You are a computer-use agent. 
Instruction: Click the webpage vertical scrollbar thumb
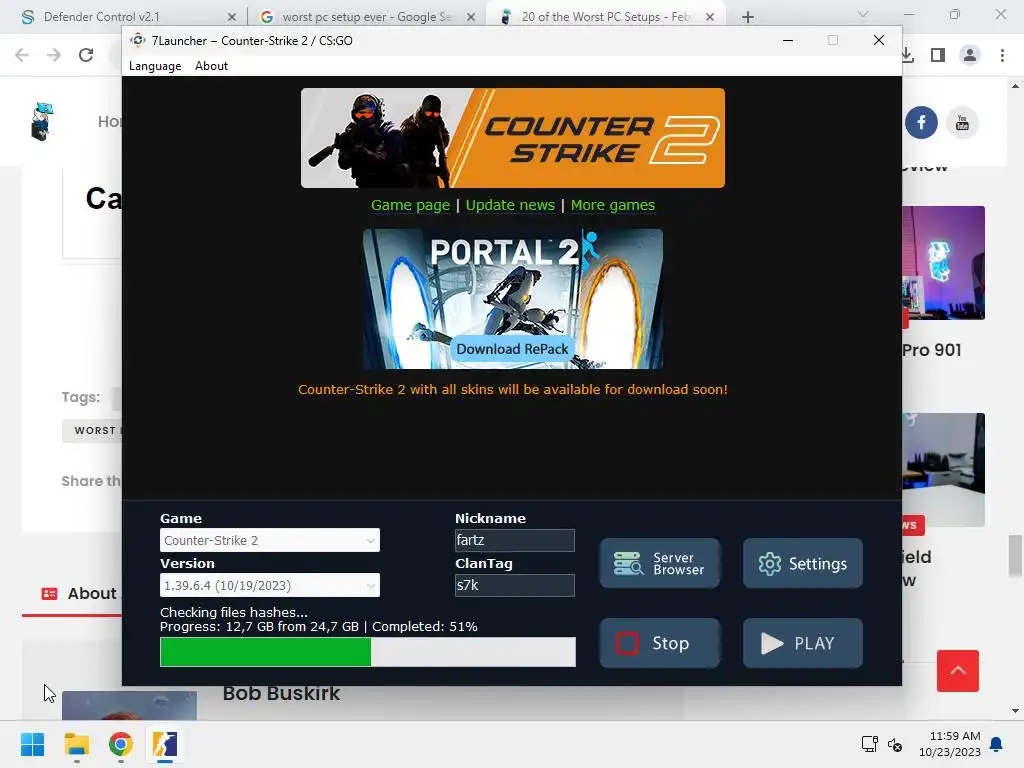pos(1015,556)
